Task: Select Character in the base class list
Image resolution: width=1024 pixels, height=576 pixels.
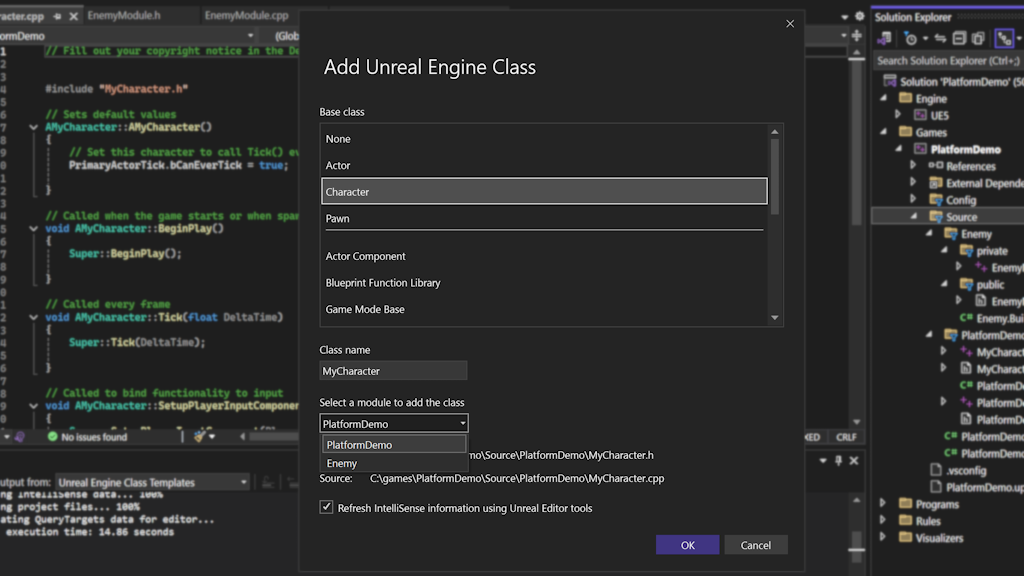Action: 544,191
